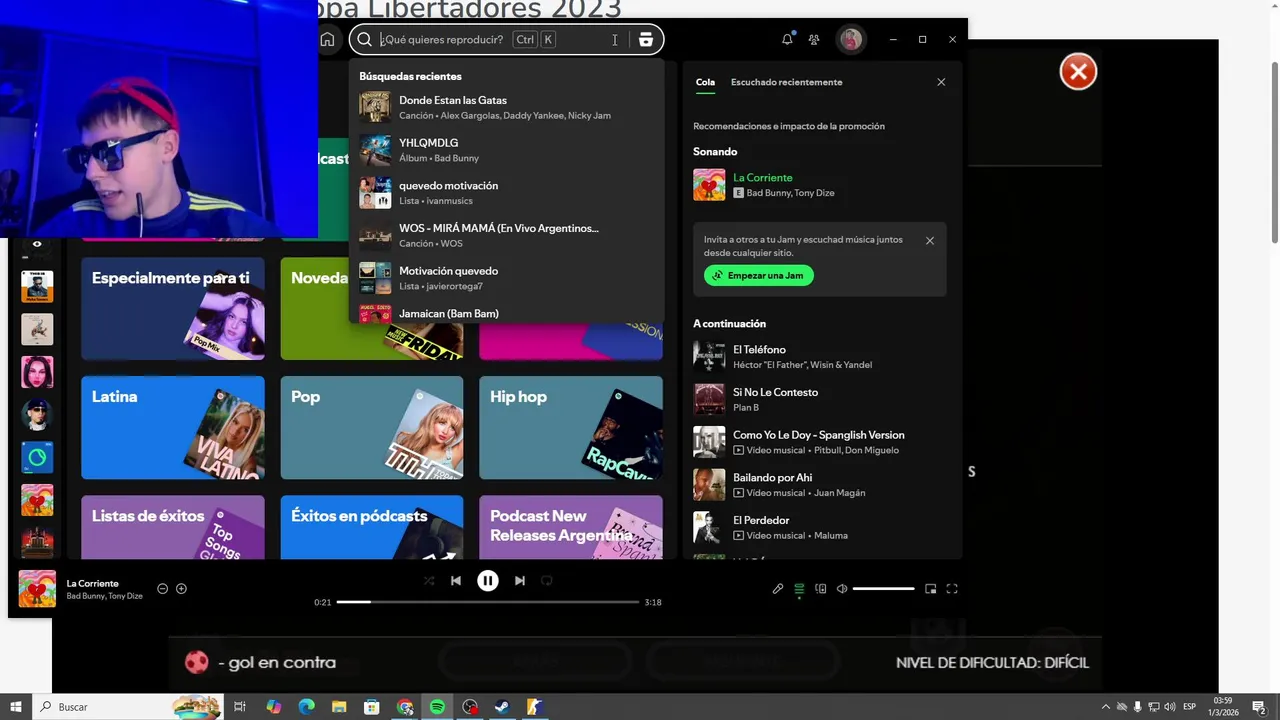Screen dimensions: 1280x720
Task: Seek within the song progress bar
Action: pyautogui.click(x=488, y=602)
